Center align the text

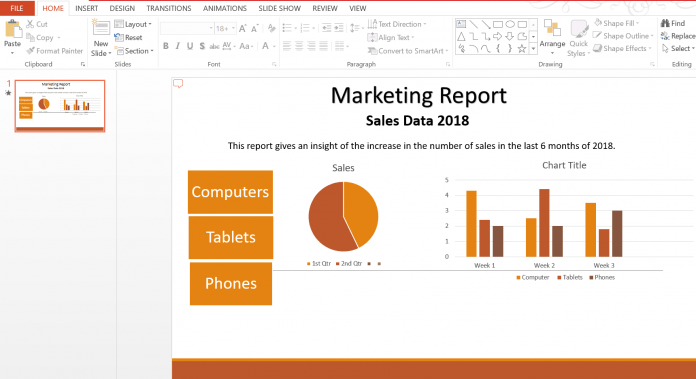click(299, 46)
